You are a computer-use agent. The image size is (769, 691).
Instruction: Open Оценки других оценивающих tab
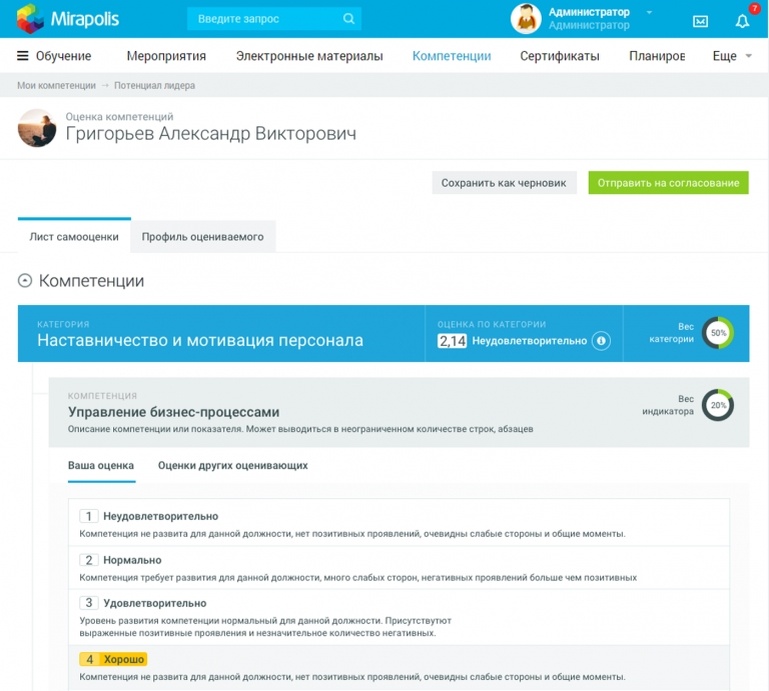(233, 465)
